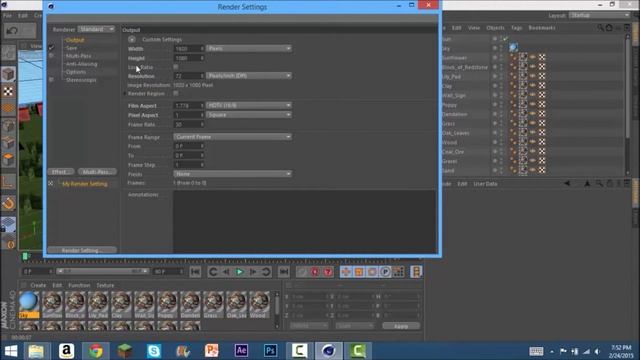This screenshot has height=360, width=640.
Task: Go to start of animation button
Action: tap(195, 272)
